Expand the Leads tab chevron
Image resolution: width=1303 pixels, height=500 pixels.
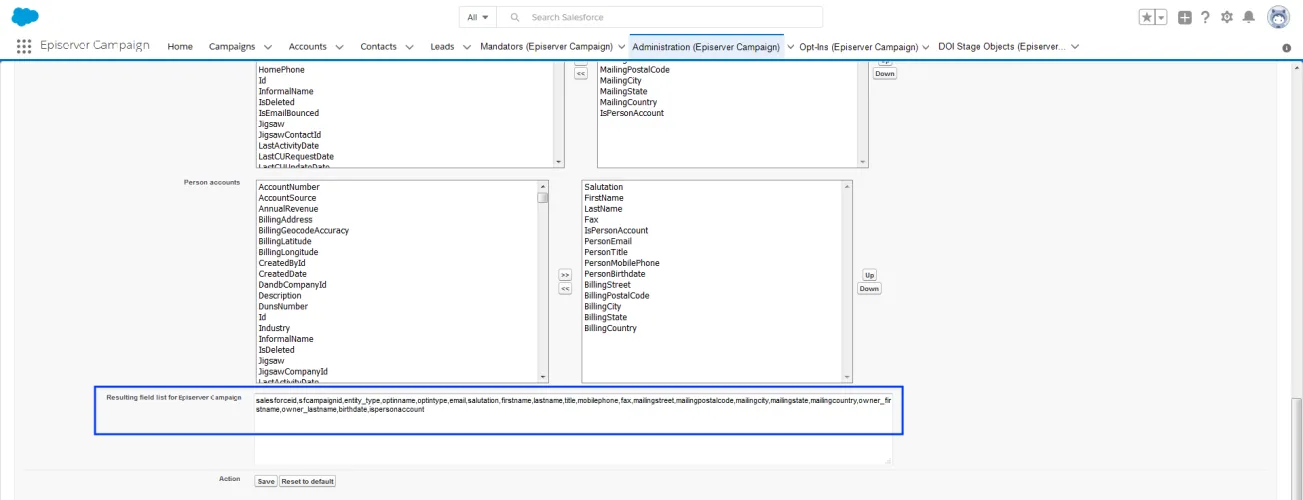(467, 47)
